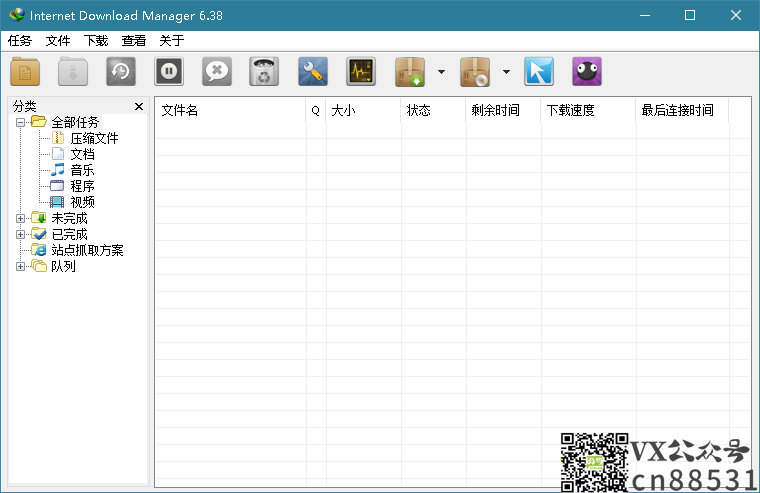Screen dimensions: 760x493
Task: Sort by Q column header
Action: click(x=316, y=111)
